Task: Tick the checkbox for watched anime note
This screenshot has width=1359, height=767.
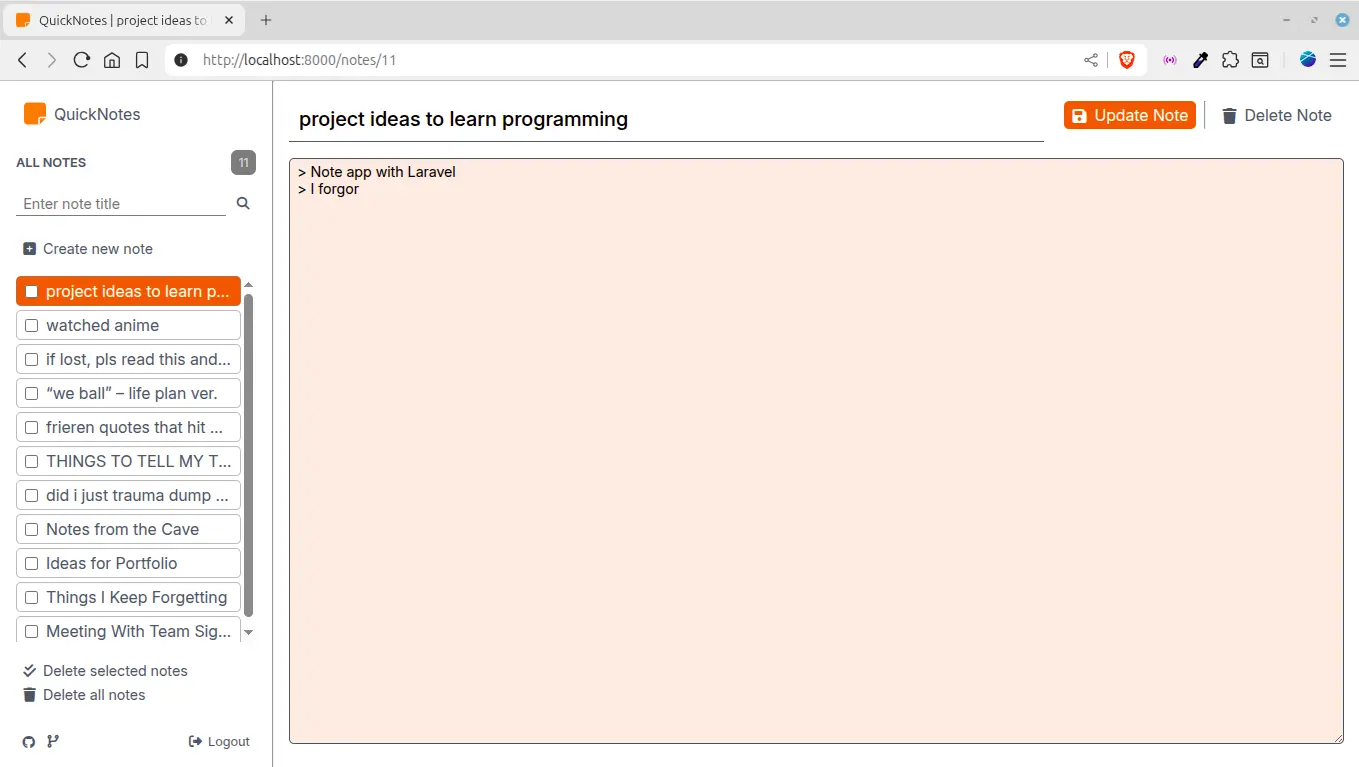Action: point(32,326)
